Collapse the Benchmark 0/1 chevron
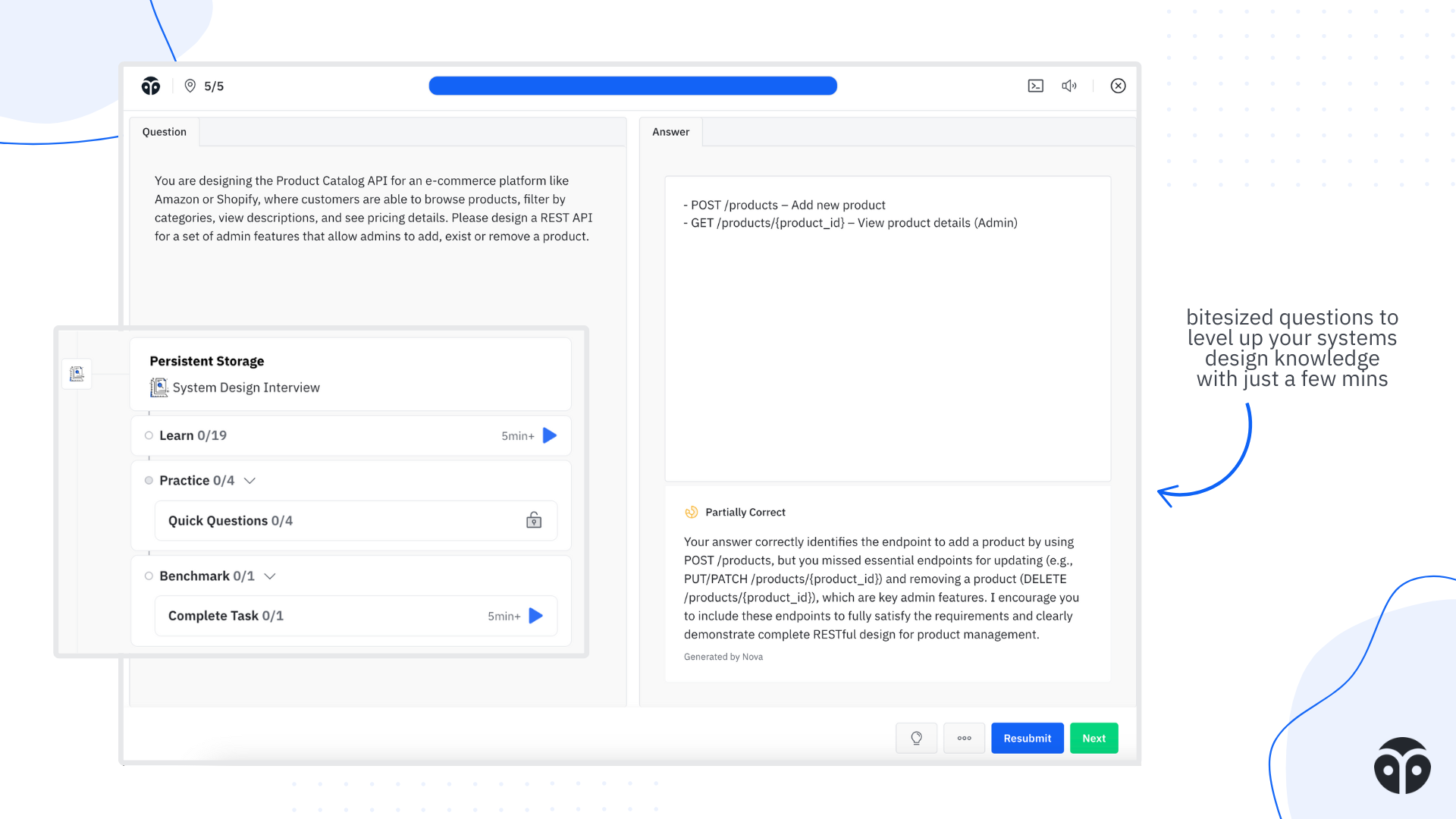1456x819 pixels. [x=269, y=576]
